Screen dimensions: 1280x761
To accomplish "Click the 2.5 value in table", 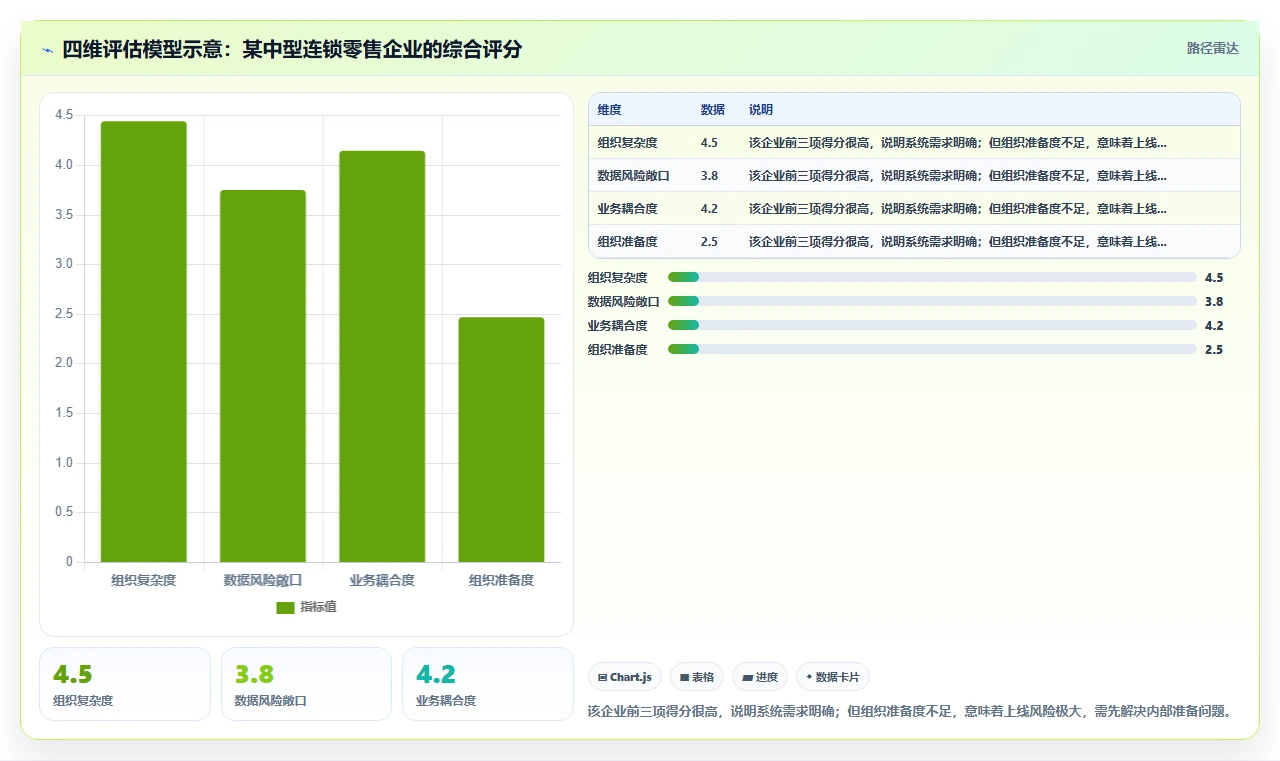I will point(709,242).
